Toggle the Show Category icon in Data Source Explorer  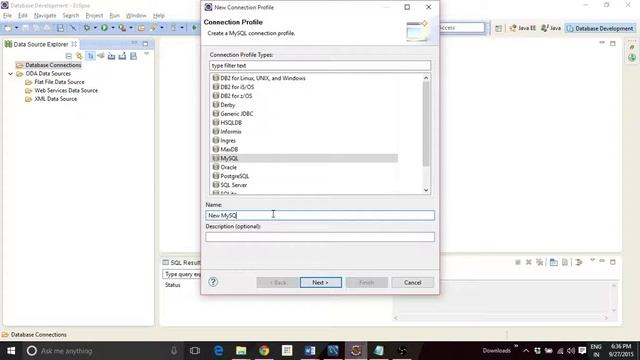click(x=90, y=56)
